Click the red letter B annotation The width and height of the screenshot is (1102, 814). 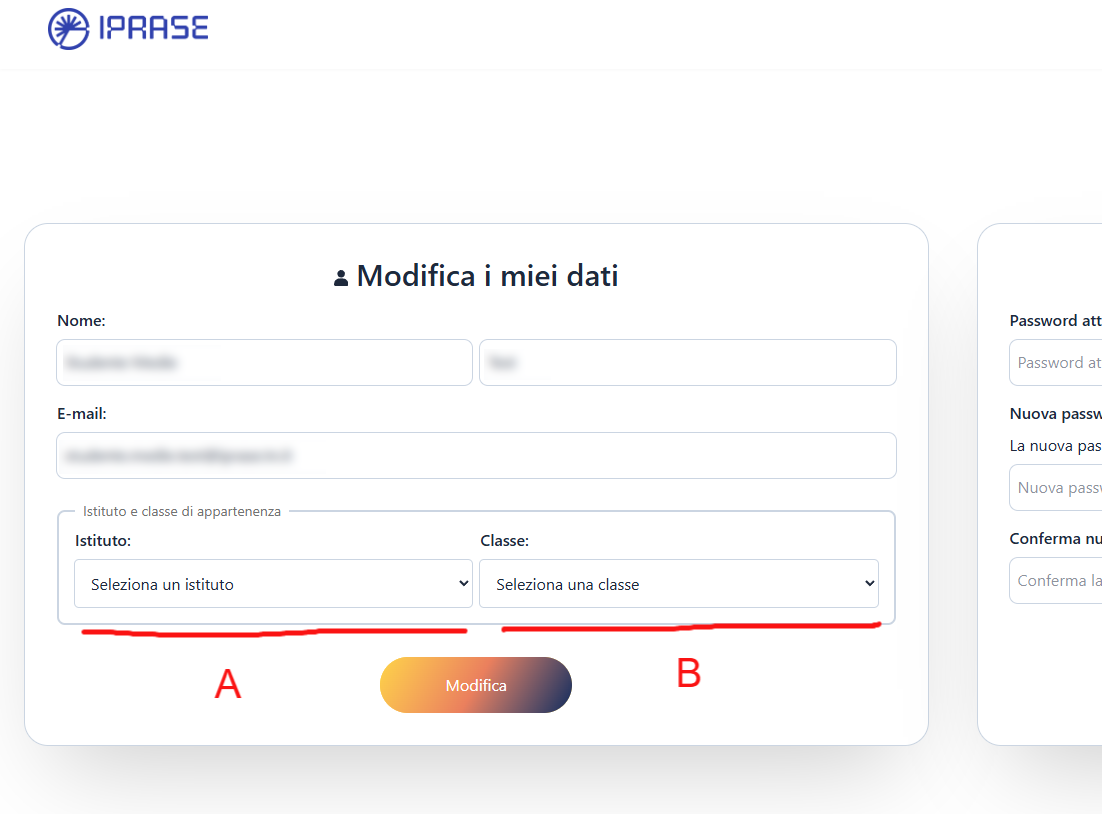tap(688, 675)
